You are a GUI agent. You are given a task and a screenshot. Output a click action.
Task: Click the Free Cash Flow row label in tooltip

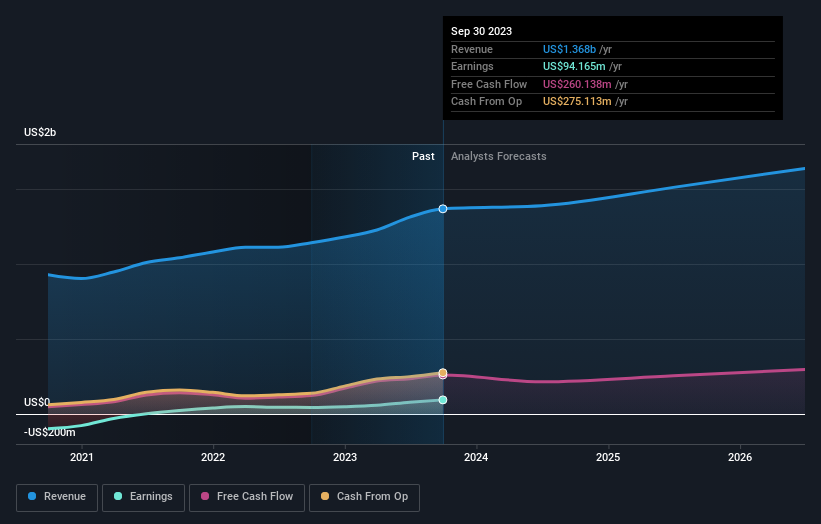[489, 84]
